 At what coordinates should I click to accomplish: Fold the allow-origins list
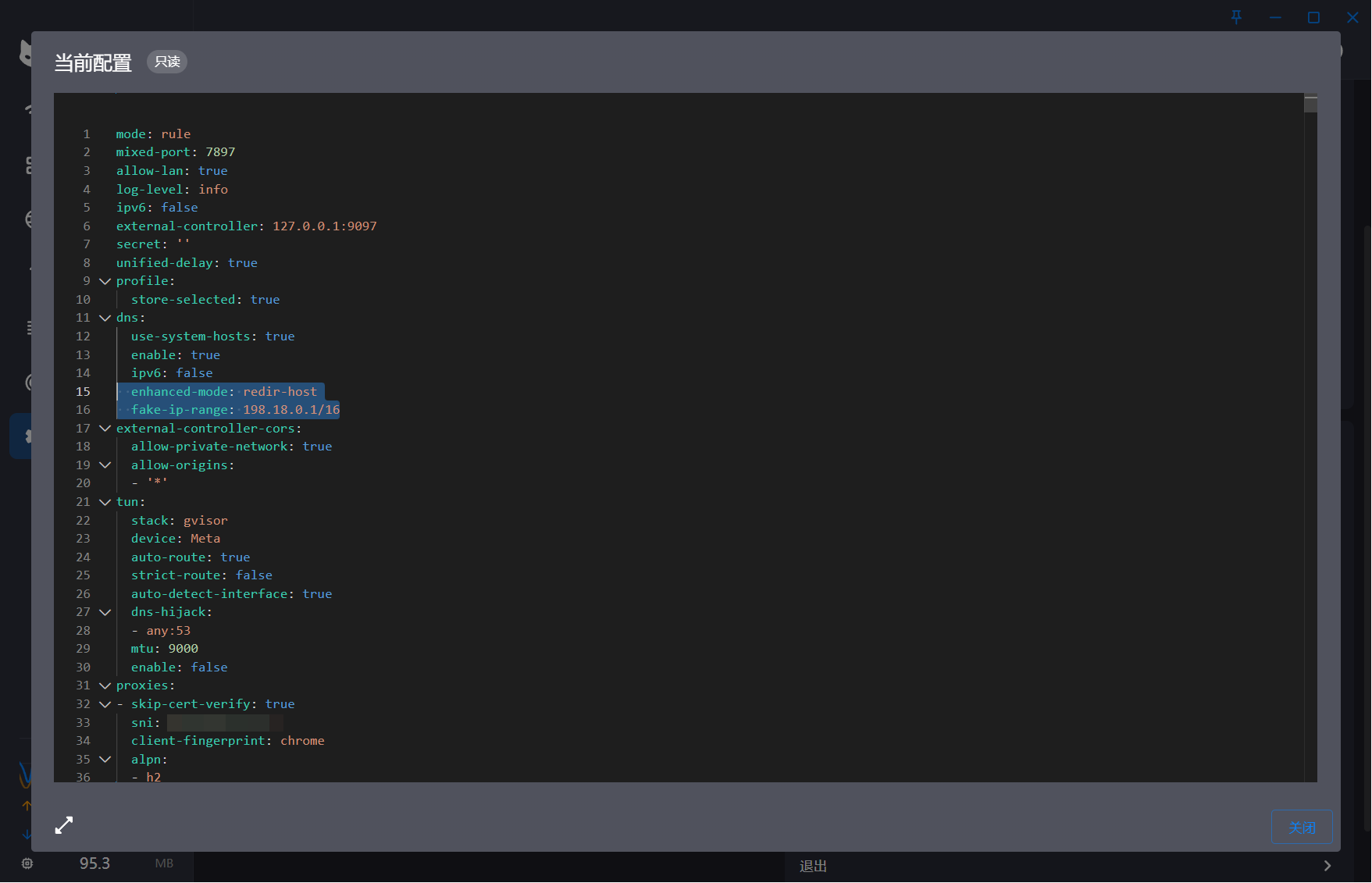[105, 465]
